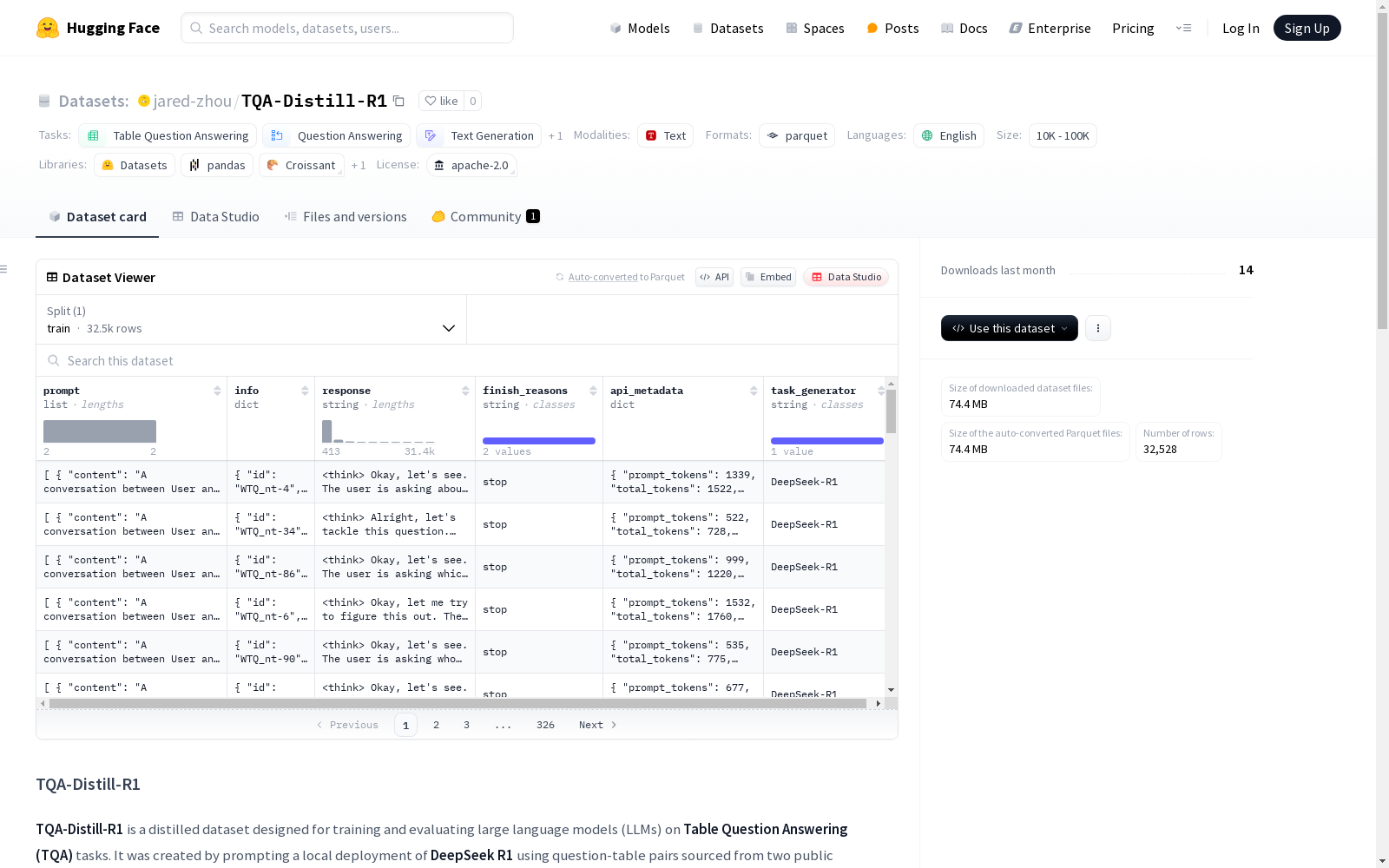Click the Table Question Answering task tag

coord(168,135)
